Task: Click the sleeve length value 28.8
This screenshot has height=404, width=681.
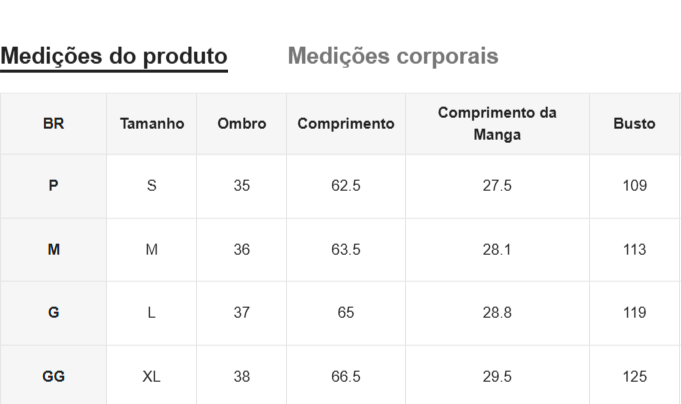Action: click(497, 313)
